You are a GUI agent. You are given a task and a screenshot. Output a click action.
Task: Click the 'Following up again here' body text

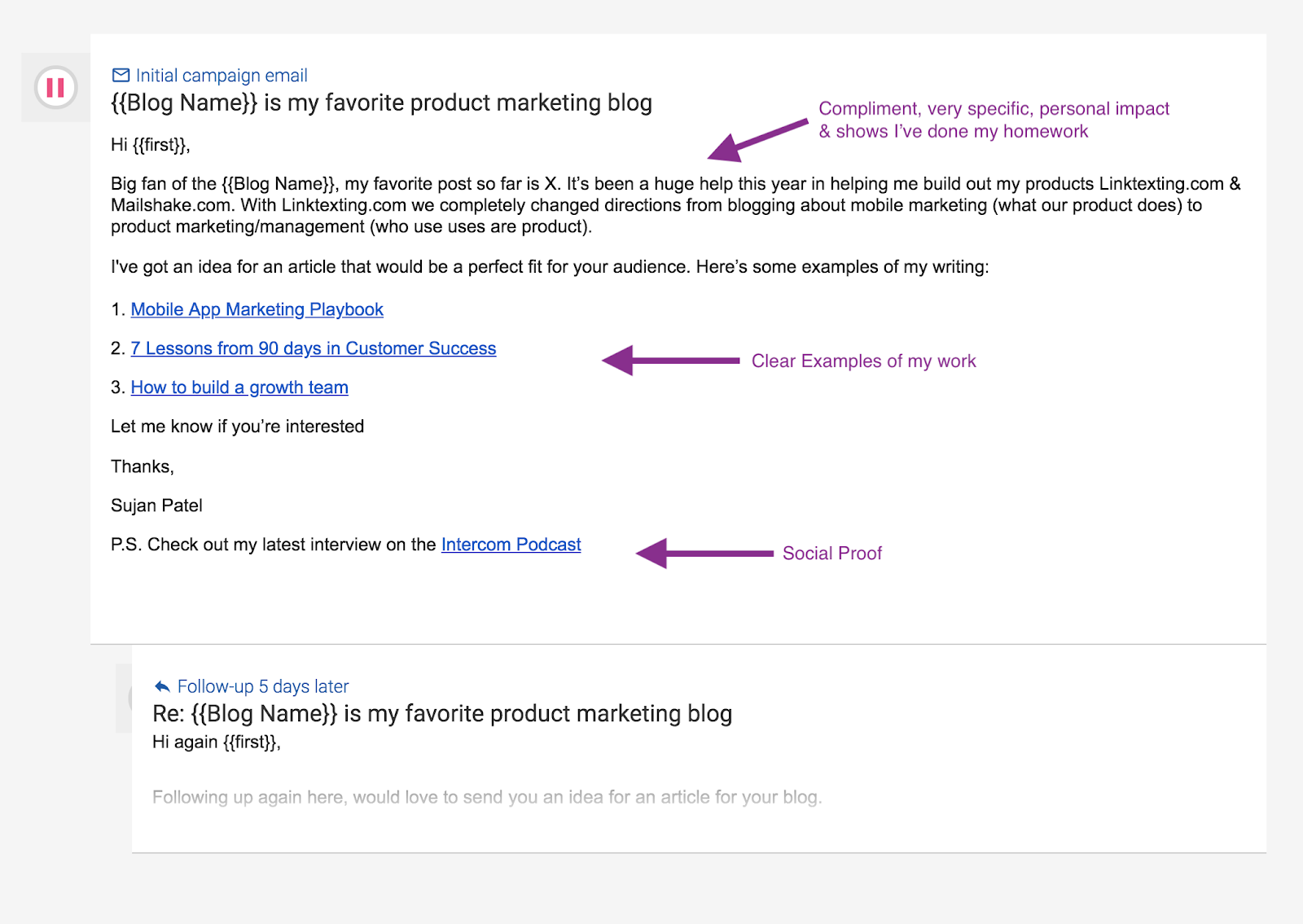[487, 797]
